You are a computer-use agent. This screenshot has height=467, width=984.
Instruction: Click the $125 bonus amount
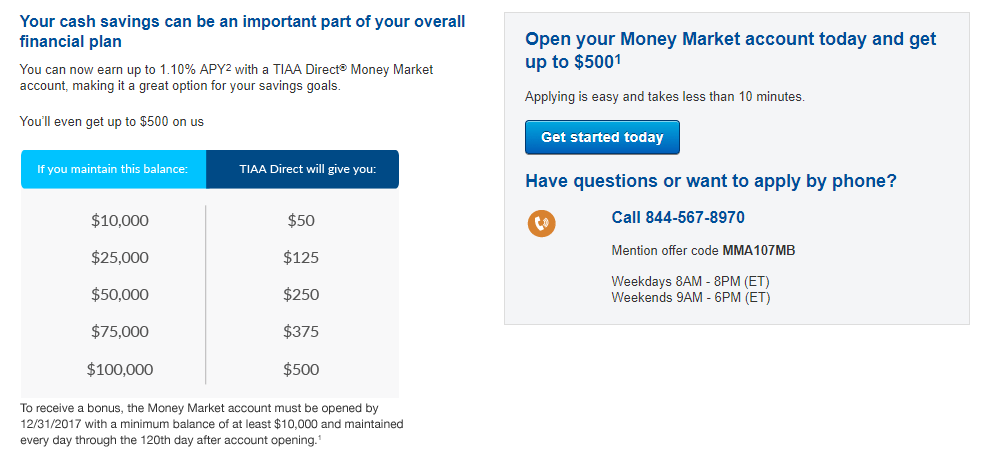301,258
